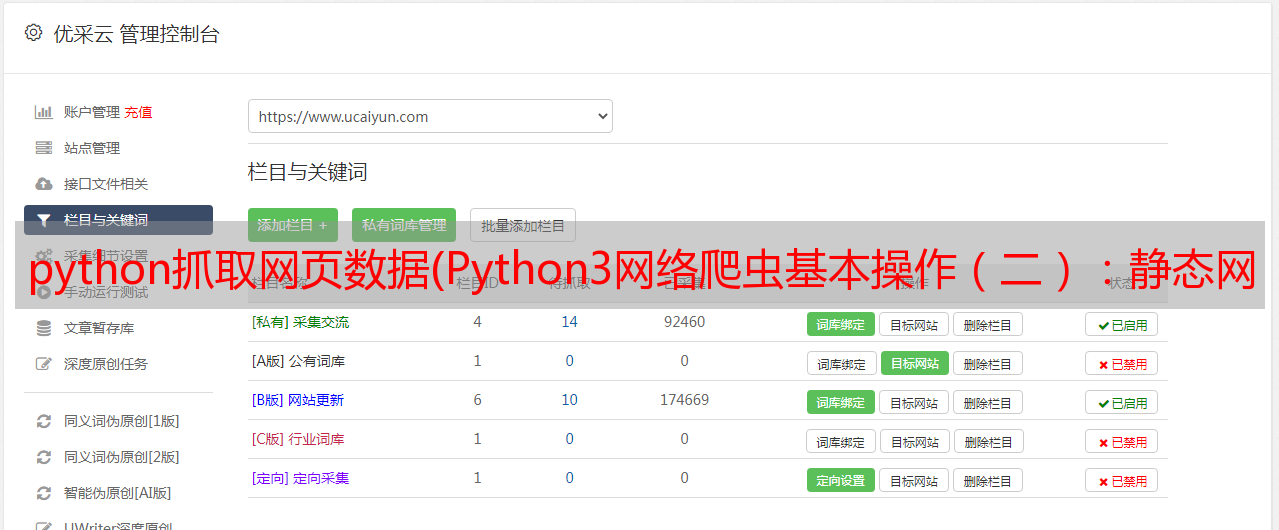Open the [定向] 定向采集 column
Screen dimensions: 1279x530
tap(300, 478)
